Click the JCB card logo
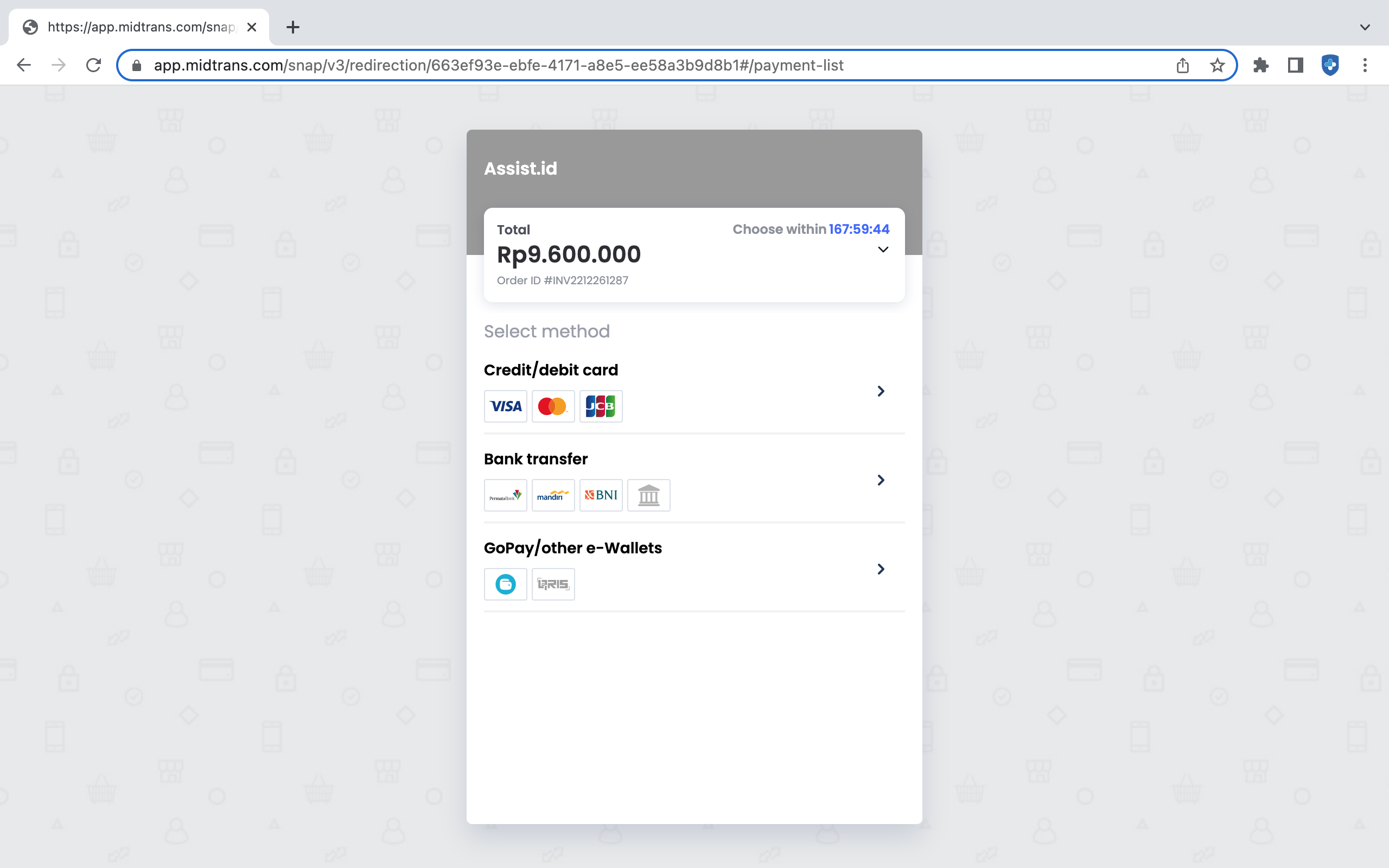 (x=601, y=406)
